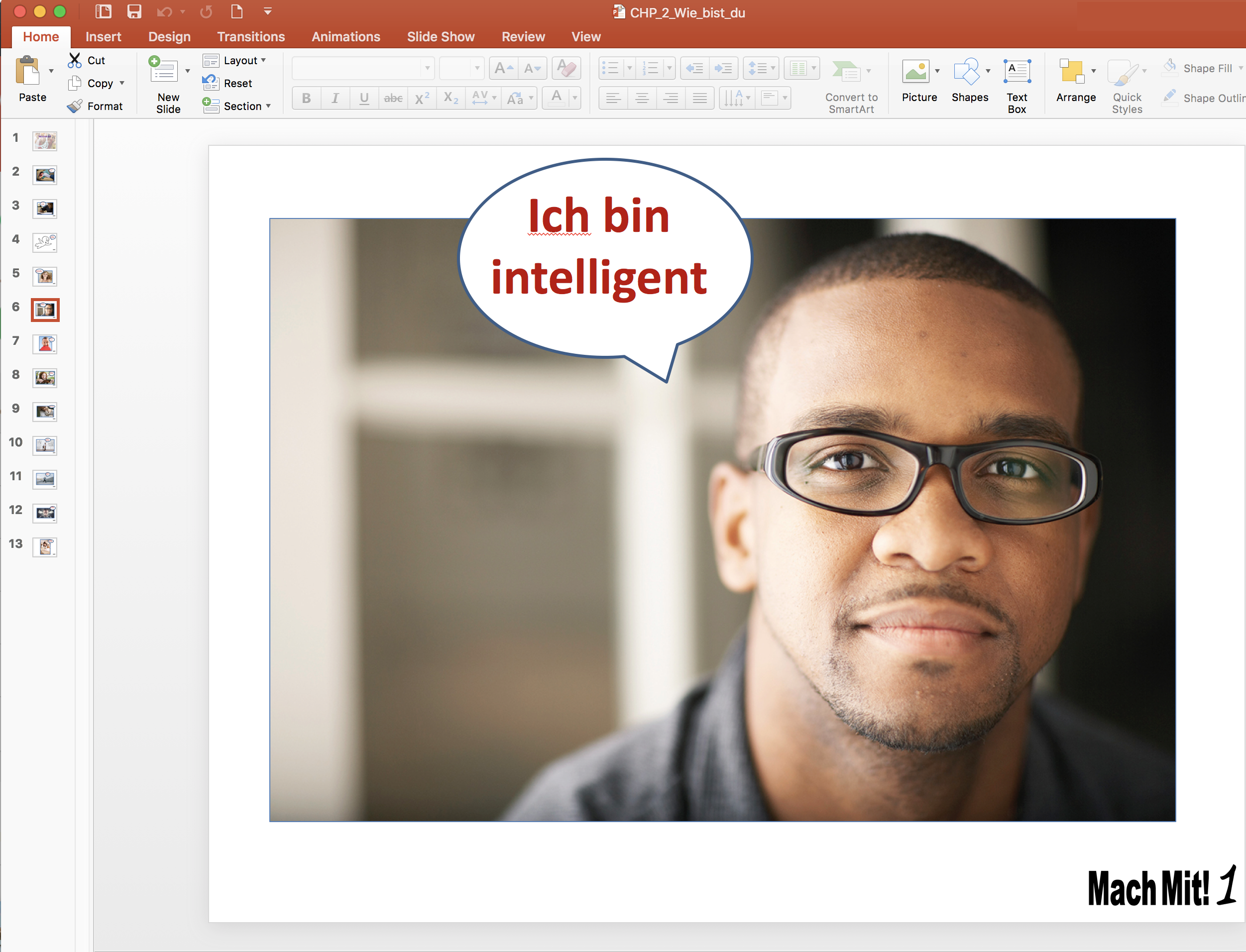Switch to the Design tab
1246x952 pixels.
coord(169,37)
